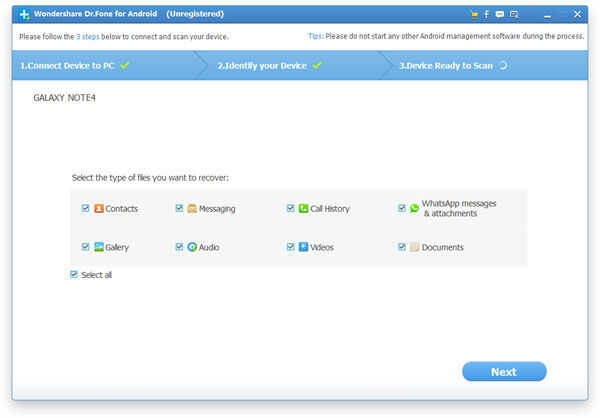This screenshot has height=418, width=600.
Task: Click the Next button
Action: point(504,372)
